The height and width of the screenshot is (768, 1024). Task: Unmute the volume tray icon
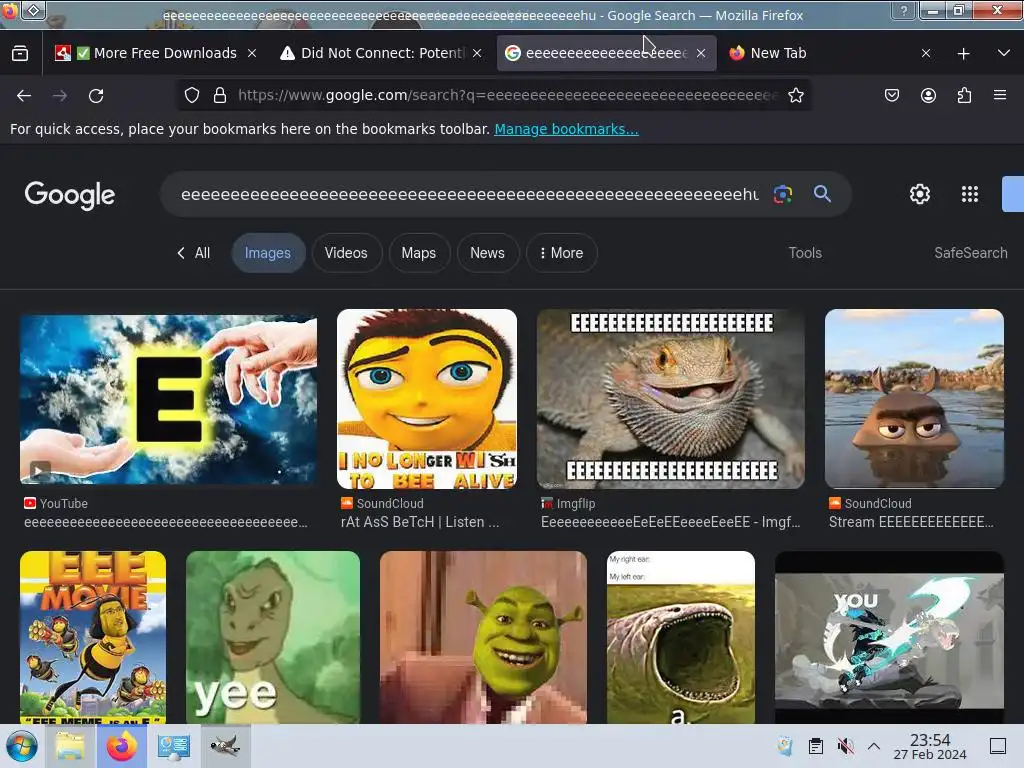tap(845, 746)
